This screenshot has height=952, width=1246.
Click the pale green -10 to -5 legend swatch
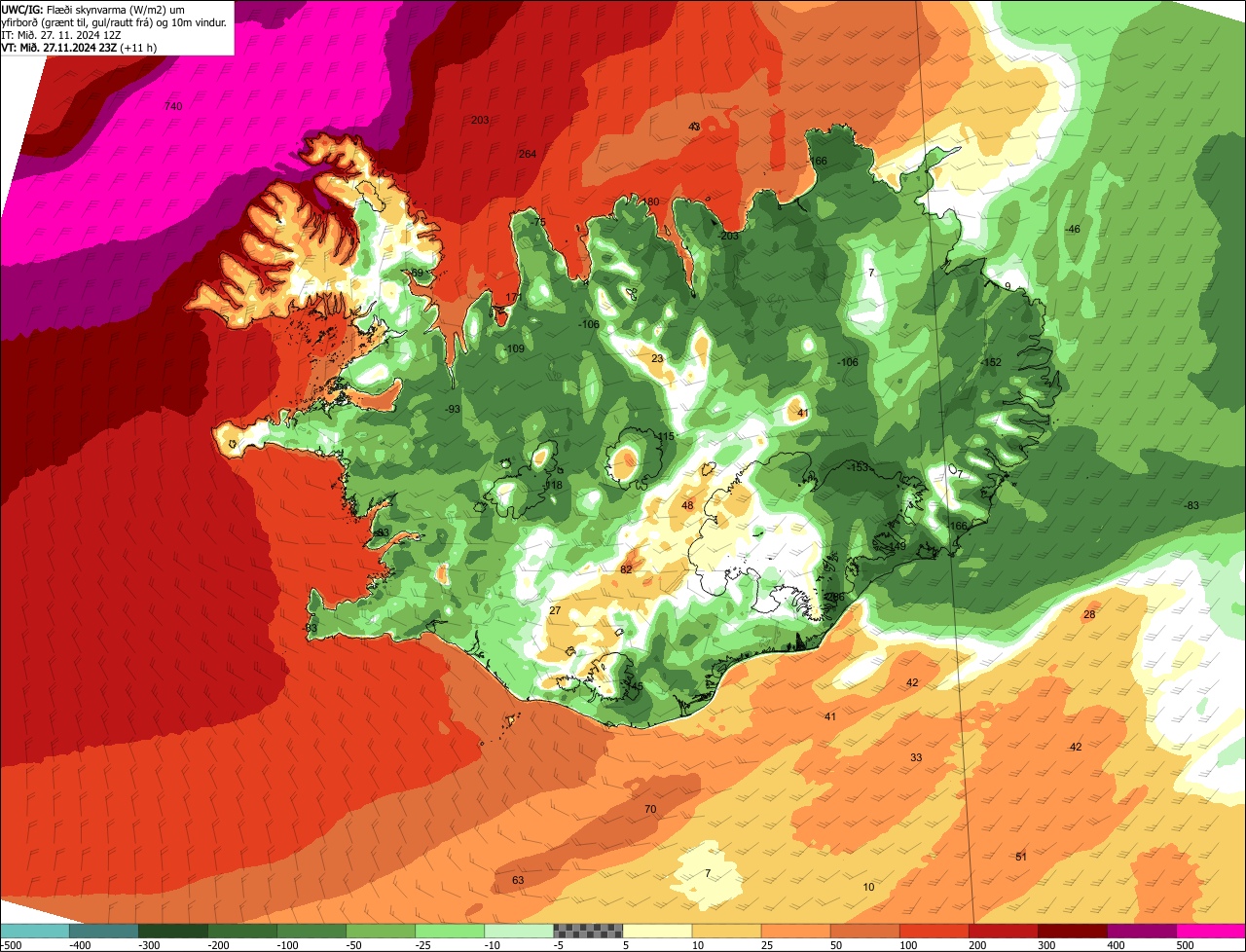519,931
